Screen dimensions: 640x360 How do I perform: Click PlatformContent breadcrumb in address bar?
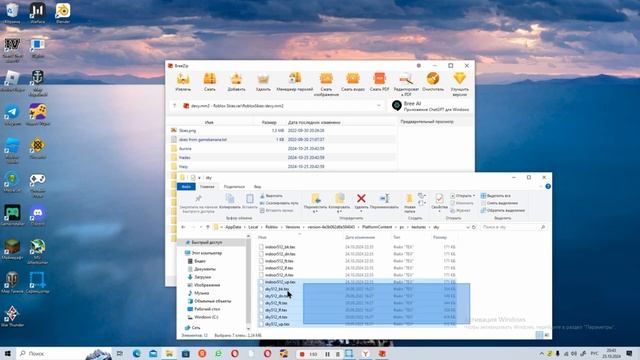coord(377,227)
